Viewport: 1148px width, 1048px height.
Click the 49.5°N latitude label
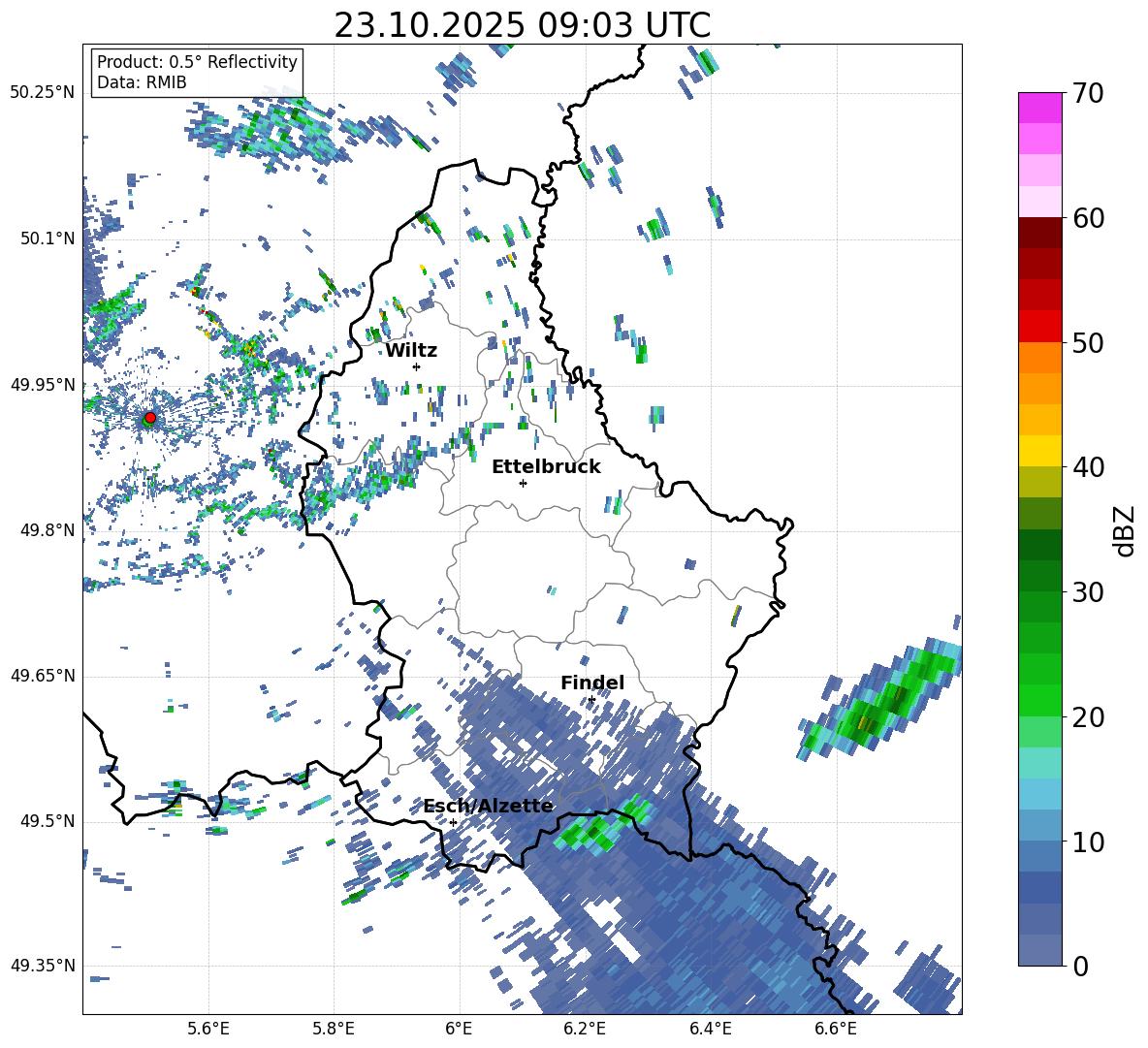coord(47,821)
